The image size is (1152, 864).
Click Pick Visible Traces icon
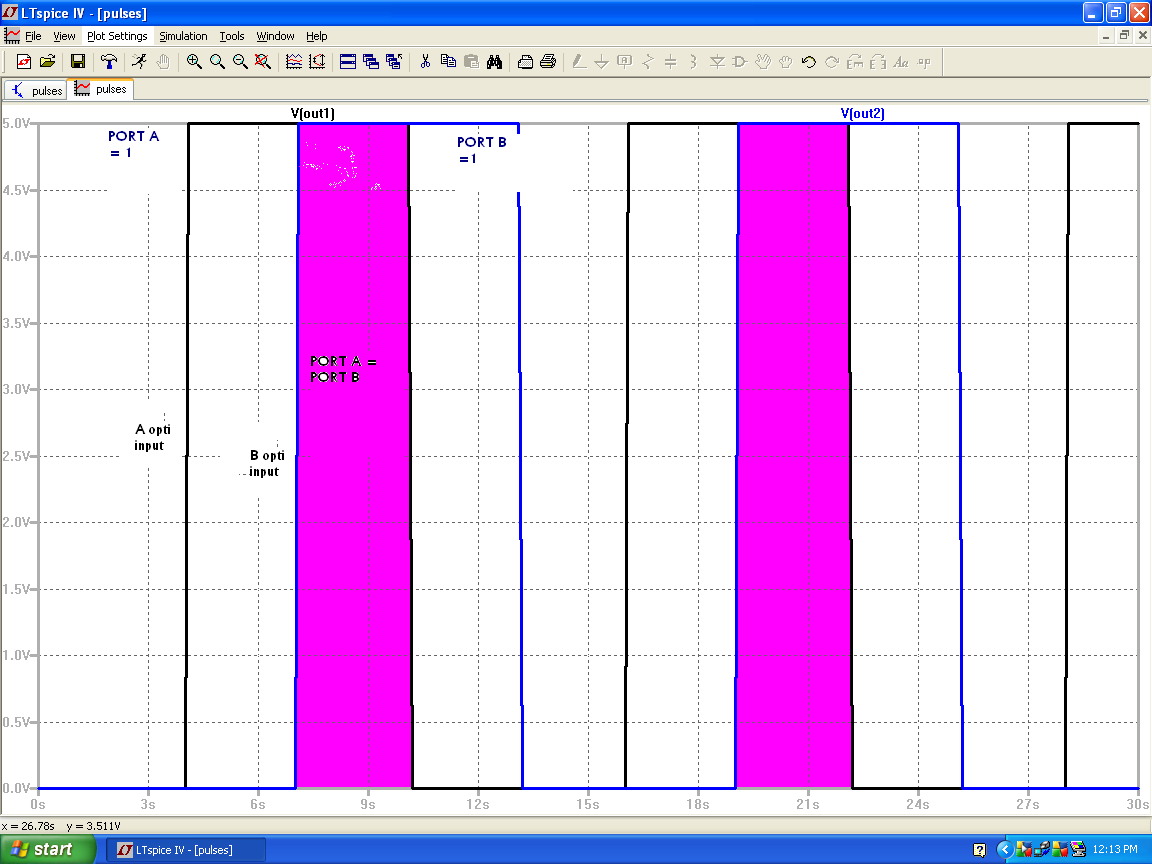[x=294, y=62]
